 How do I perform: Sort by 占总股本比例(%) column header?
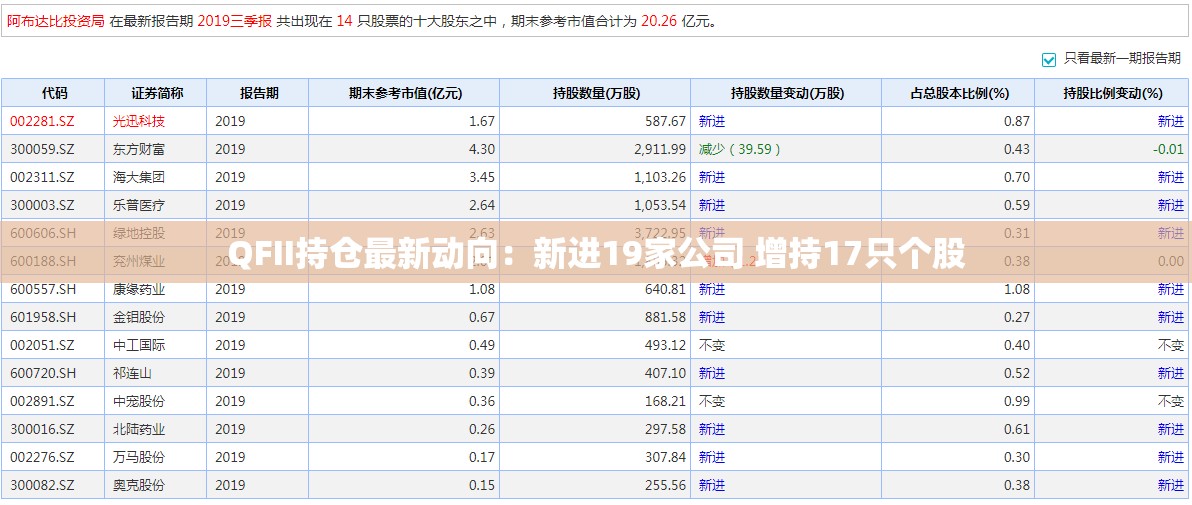coord(958,93)
